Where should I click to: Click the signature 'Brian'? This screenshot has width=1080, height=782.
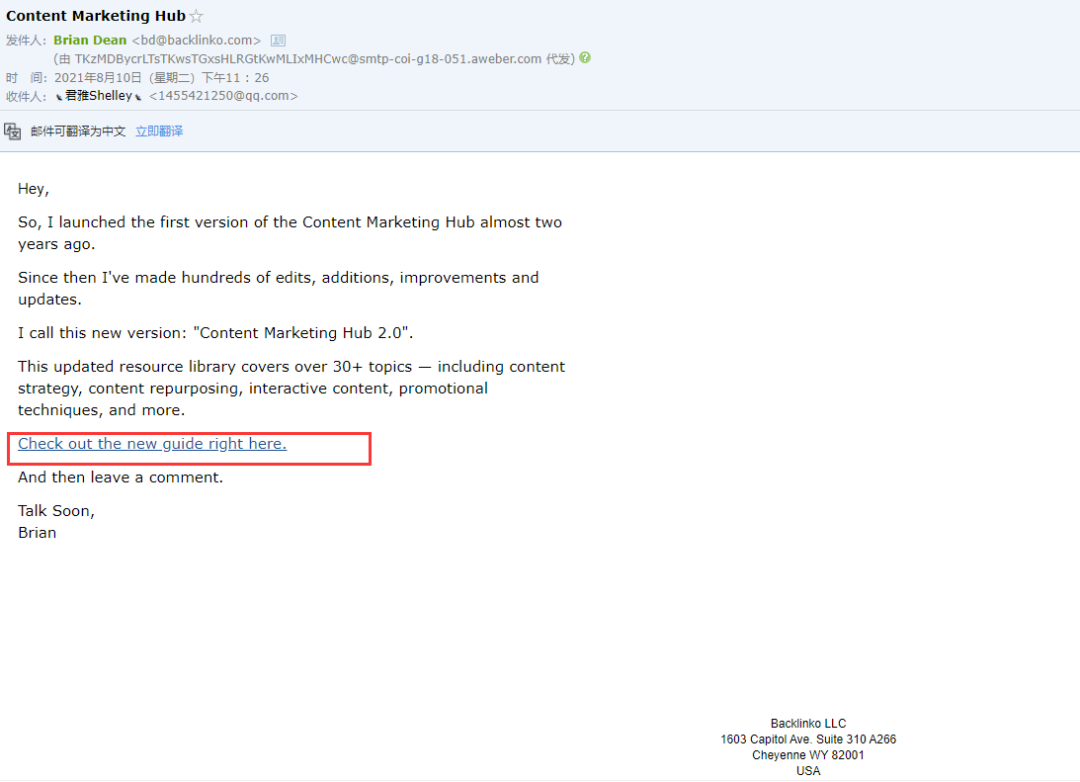coord(37,533)
